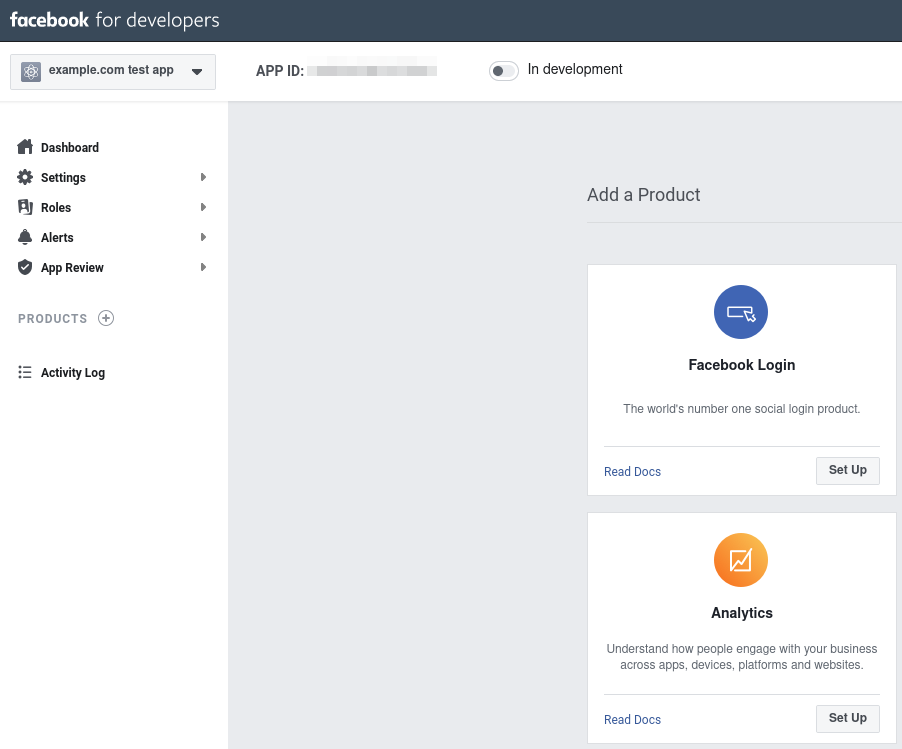The image size is (902, 749).
Task: Read Docs for Analytics
Action: click(x=632, y=720)
